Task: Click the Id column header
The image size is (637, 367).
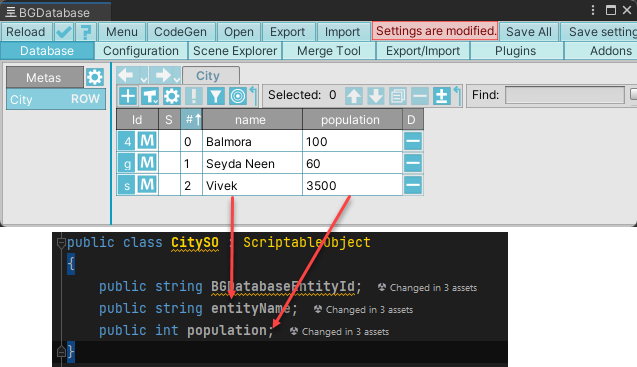Action: click(137, 119)
